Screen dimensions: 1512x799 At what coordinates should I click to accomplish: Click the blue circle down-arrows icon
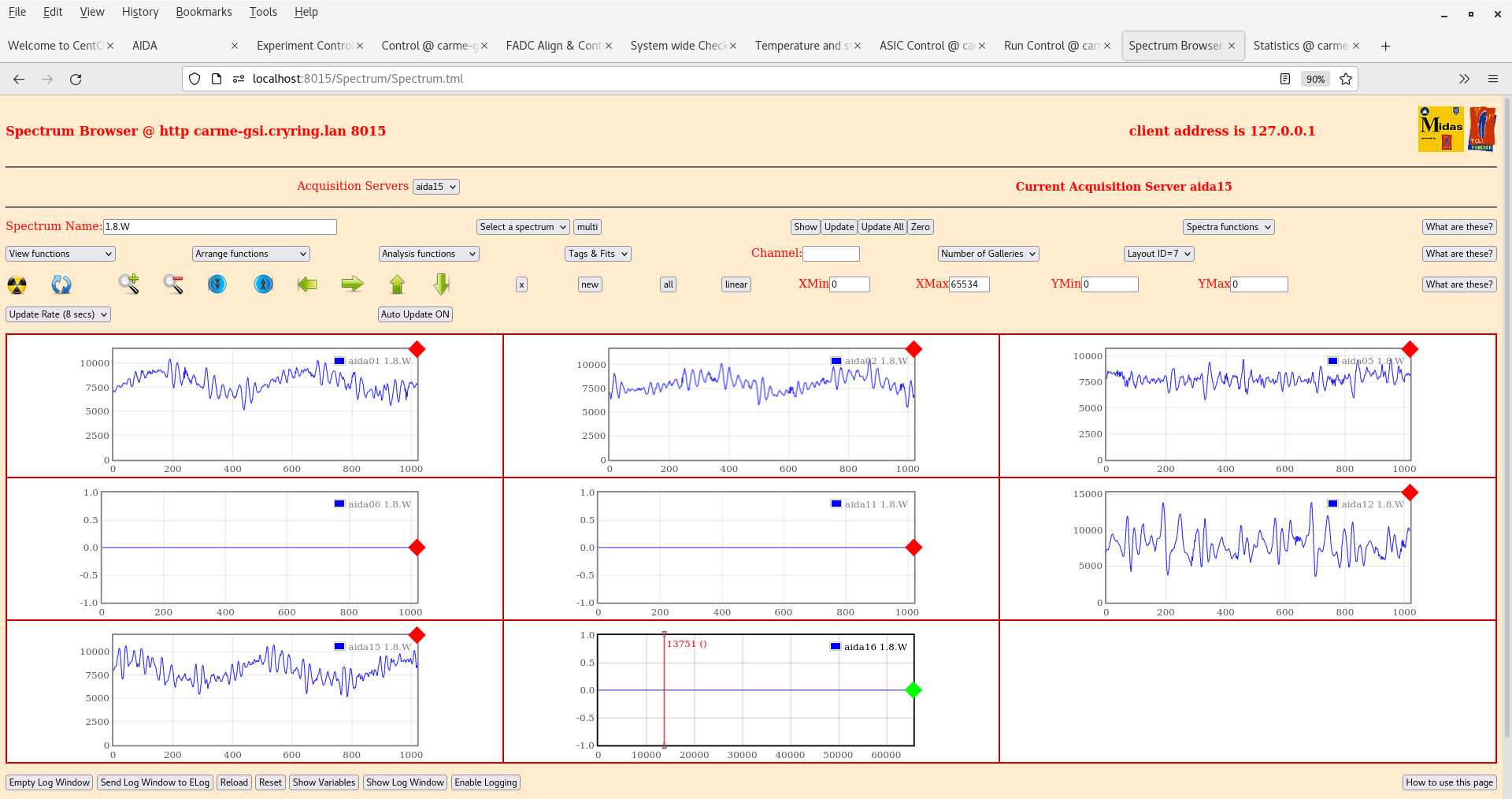217,284
